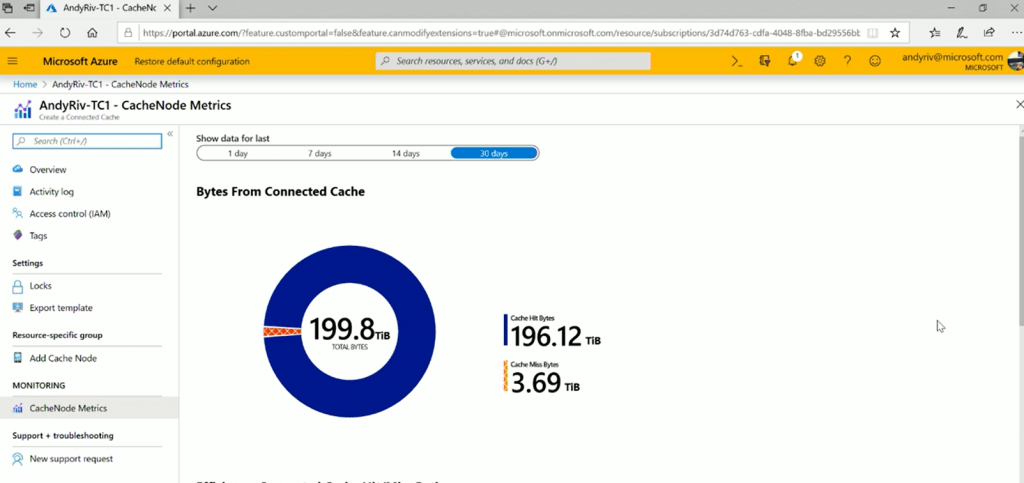Screen dimensions: 1024x483
Task: Collapse the left resource menu
Action: (170, 134)
